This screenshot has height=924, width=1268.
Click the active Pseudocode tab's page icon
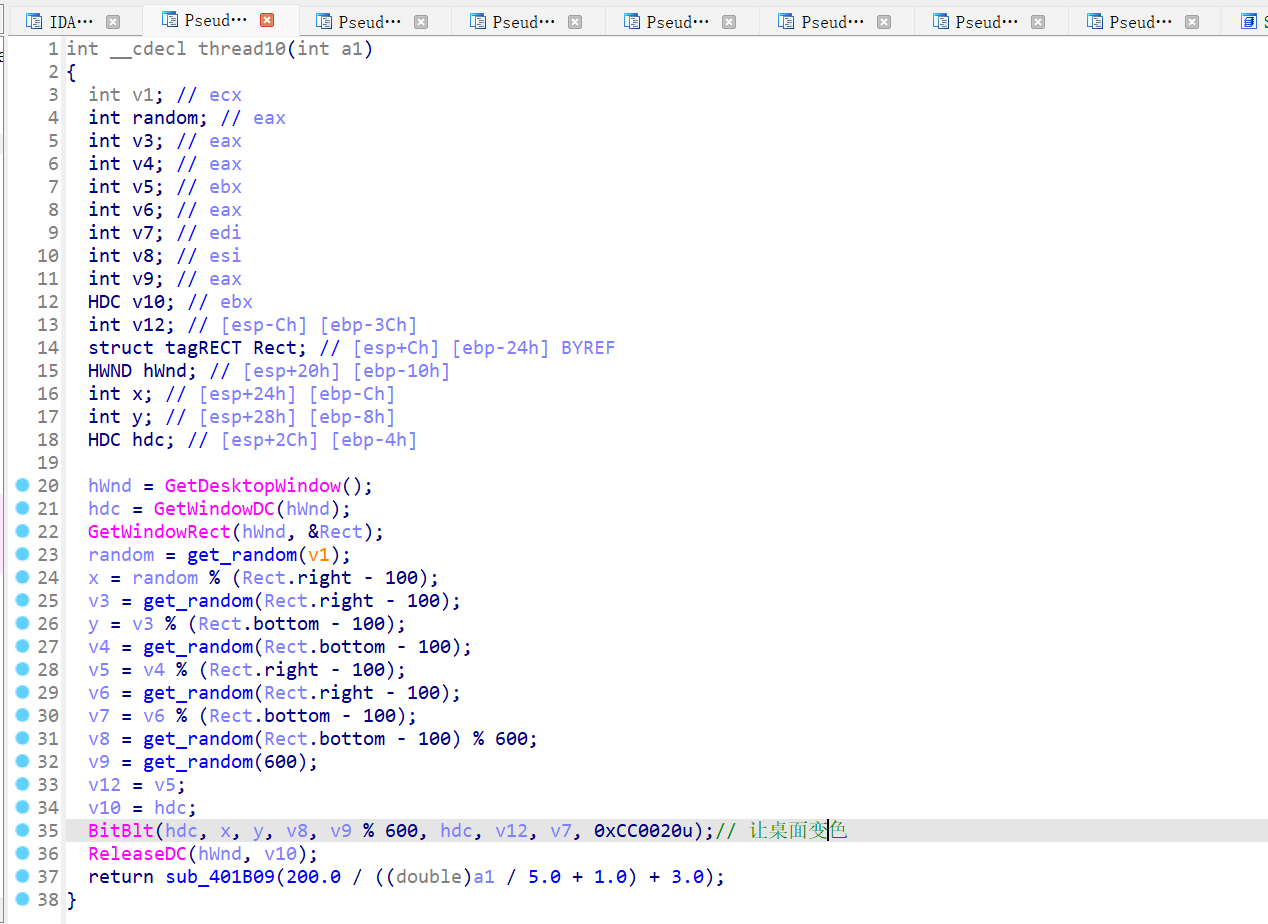[169, 20]
